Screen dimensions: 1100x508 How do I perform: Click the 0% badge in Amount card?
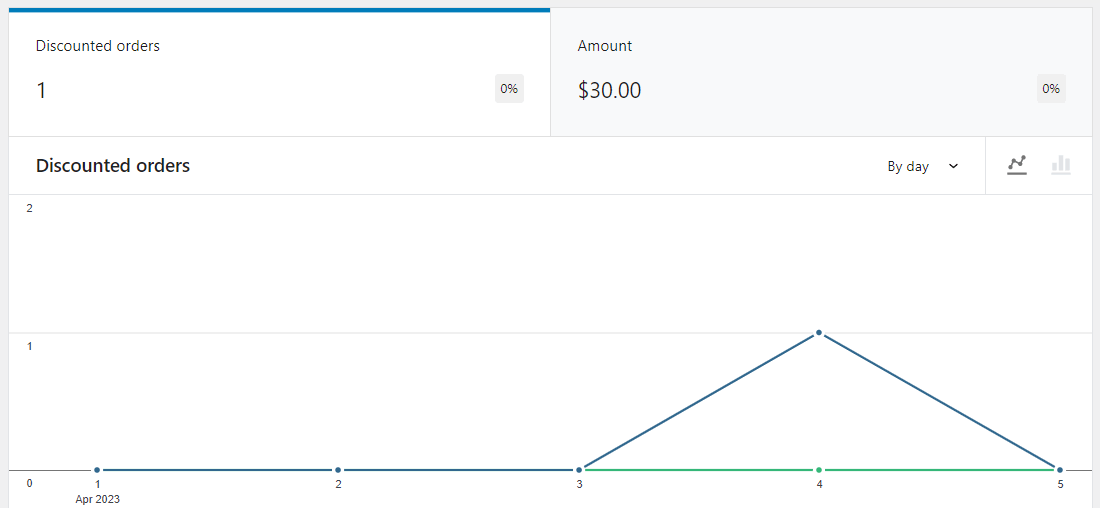click(1051, 88)
